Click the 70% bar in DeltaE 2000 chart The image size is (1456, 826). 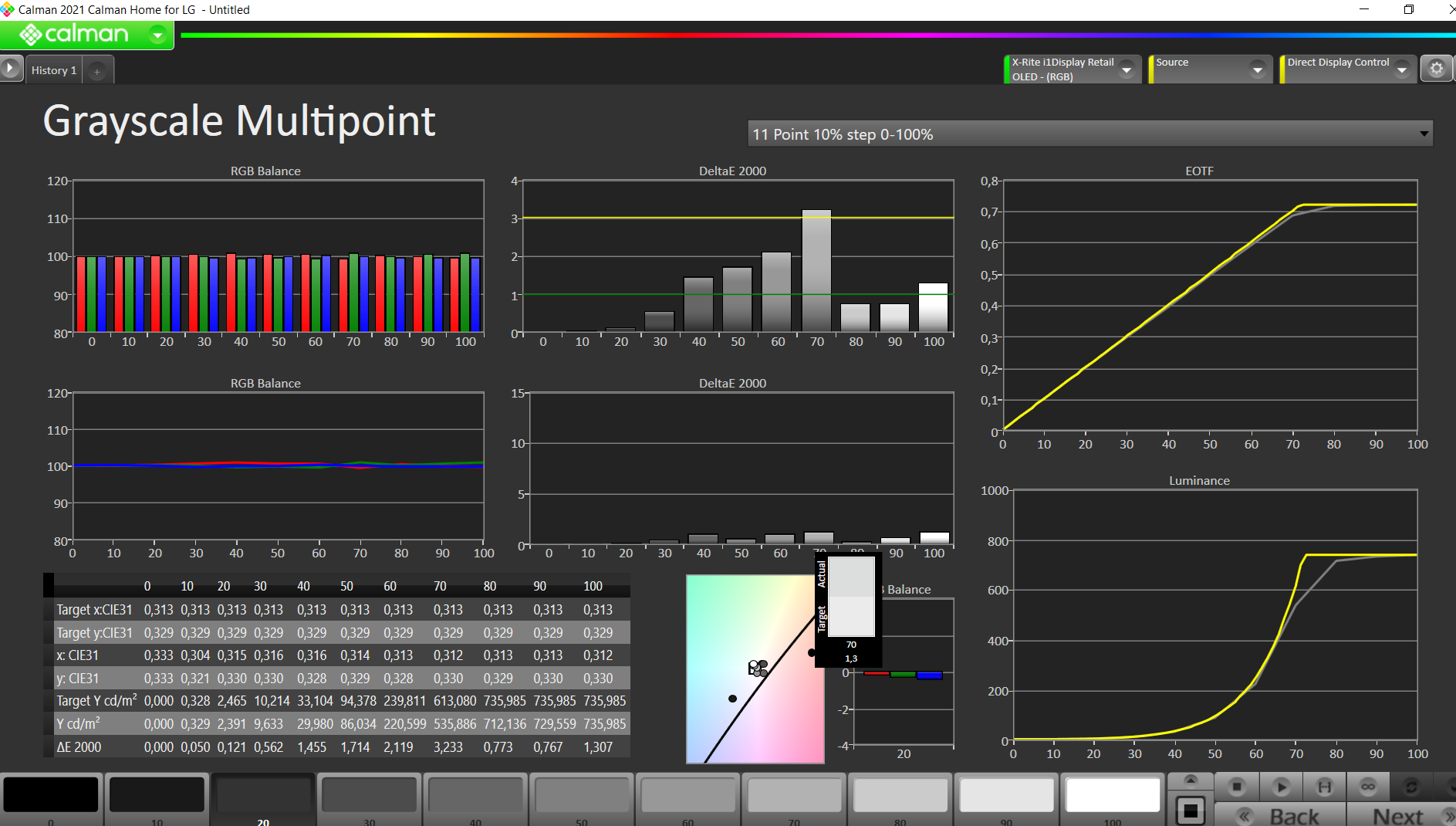tap(816, 271)
